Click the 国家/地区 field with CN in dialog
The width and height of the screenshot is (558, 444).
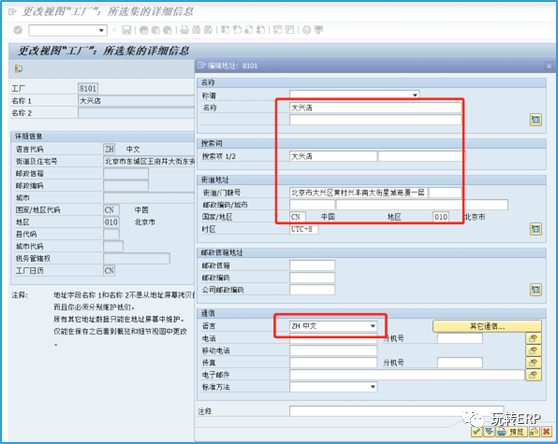point(297,217)
